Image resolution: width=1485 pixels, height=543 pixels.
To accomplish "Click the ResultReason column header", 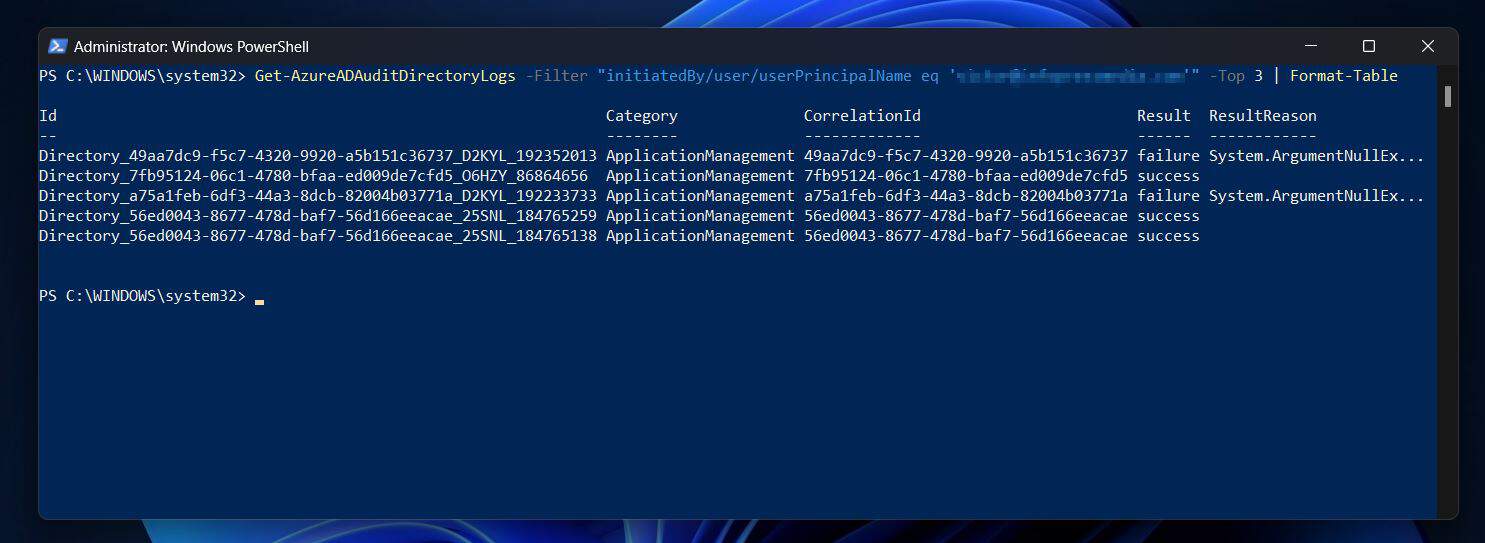I will click(1263, 116).
